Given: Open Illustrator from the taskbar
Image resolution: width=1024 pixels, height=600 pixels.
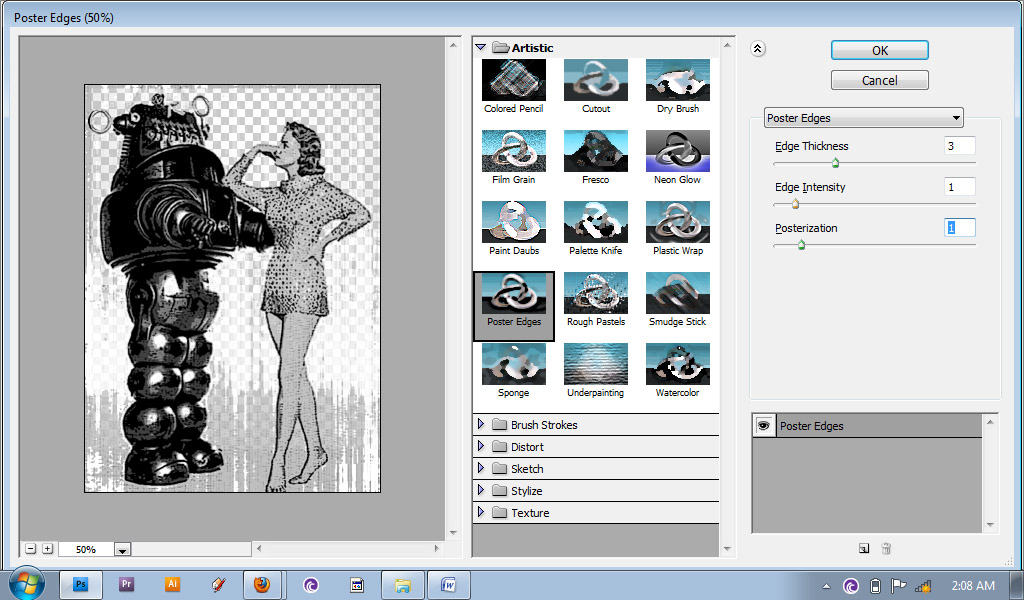Looking at the screenshot, I should [172, 584].
